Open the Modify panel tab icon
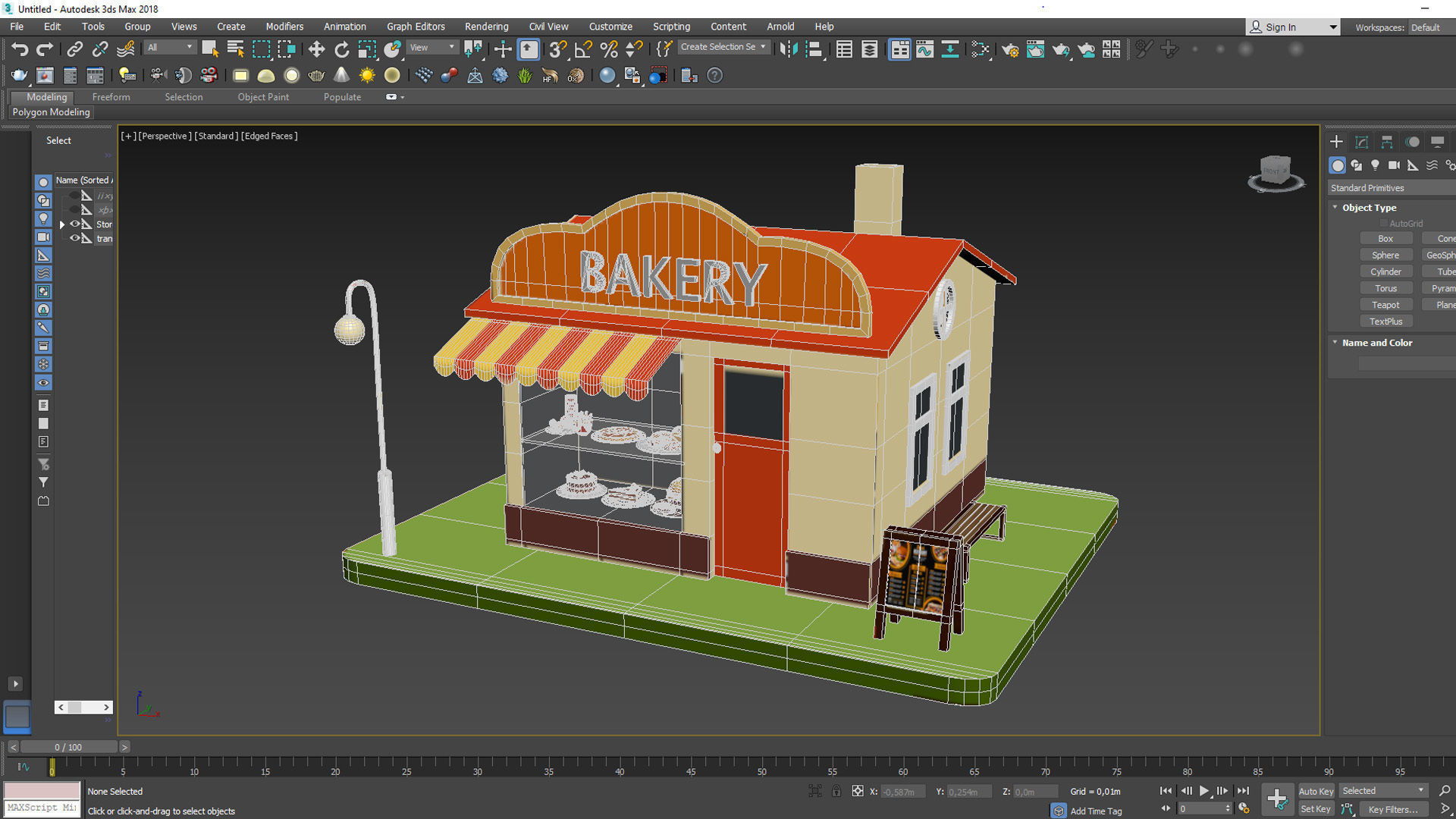Image resolution: width=1456 pixels, height=819 pixels. (1362, 142)
